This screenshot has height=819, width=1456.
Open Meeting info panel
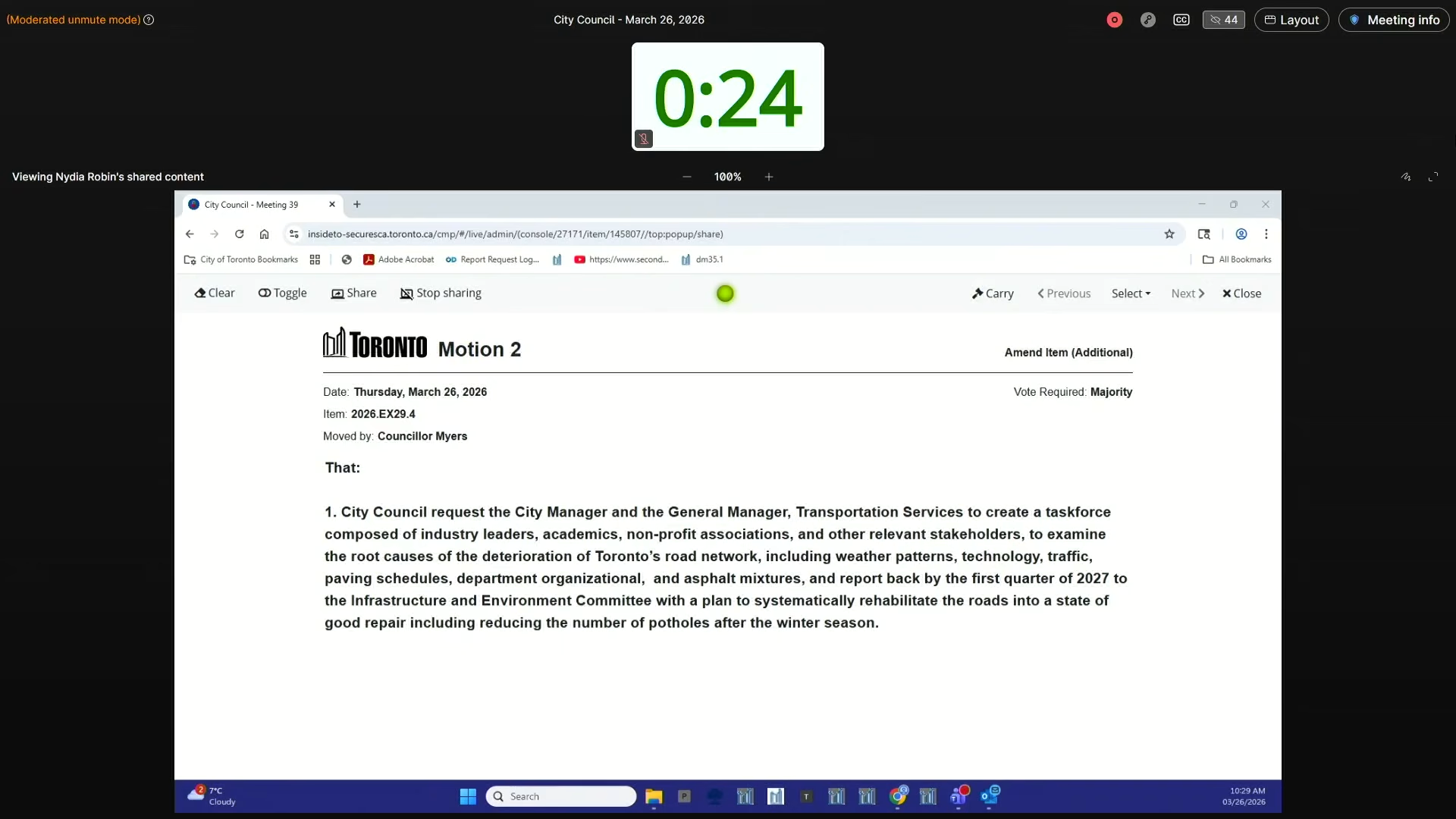pyautogui.click(x=1394, y=20)
